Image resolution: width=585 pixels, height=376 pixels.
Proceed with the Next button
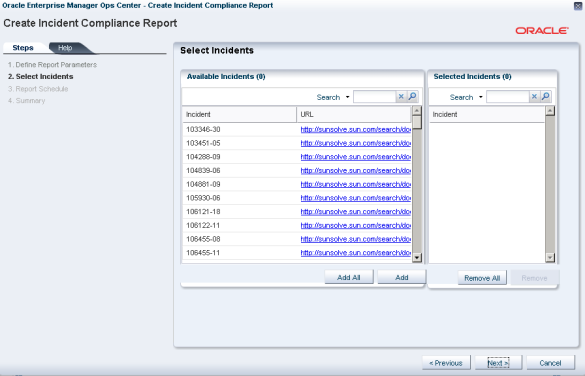pyautogui.click(x=498, y=363)
